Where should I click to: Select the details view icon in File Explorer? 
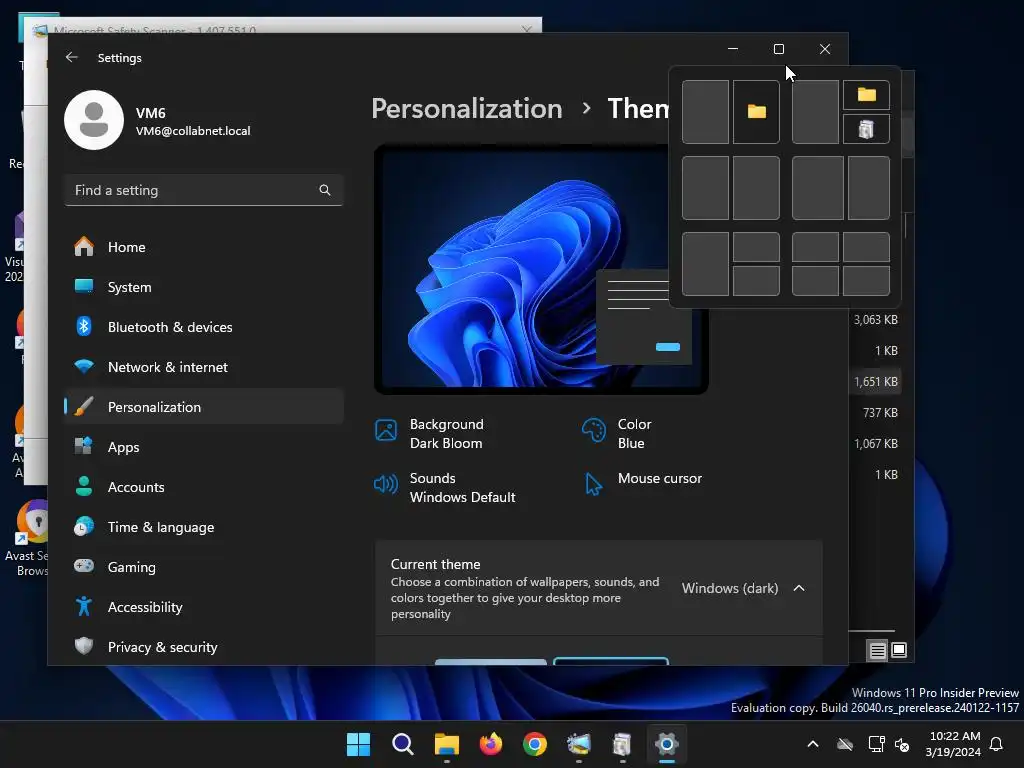click(x=877, y=650)
